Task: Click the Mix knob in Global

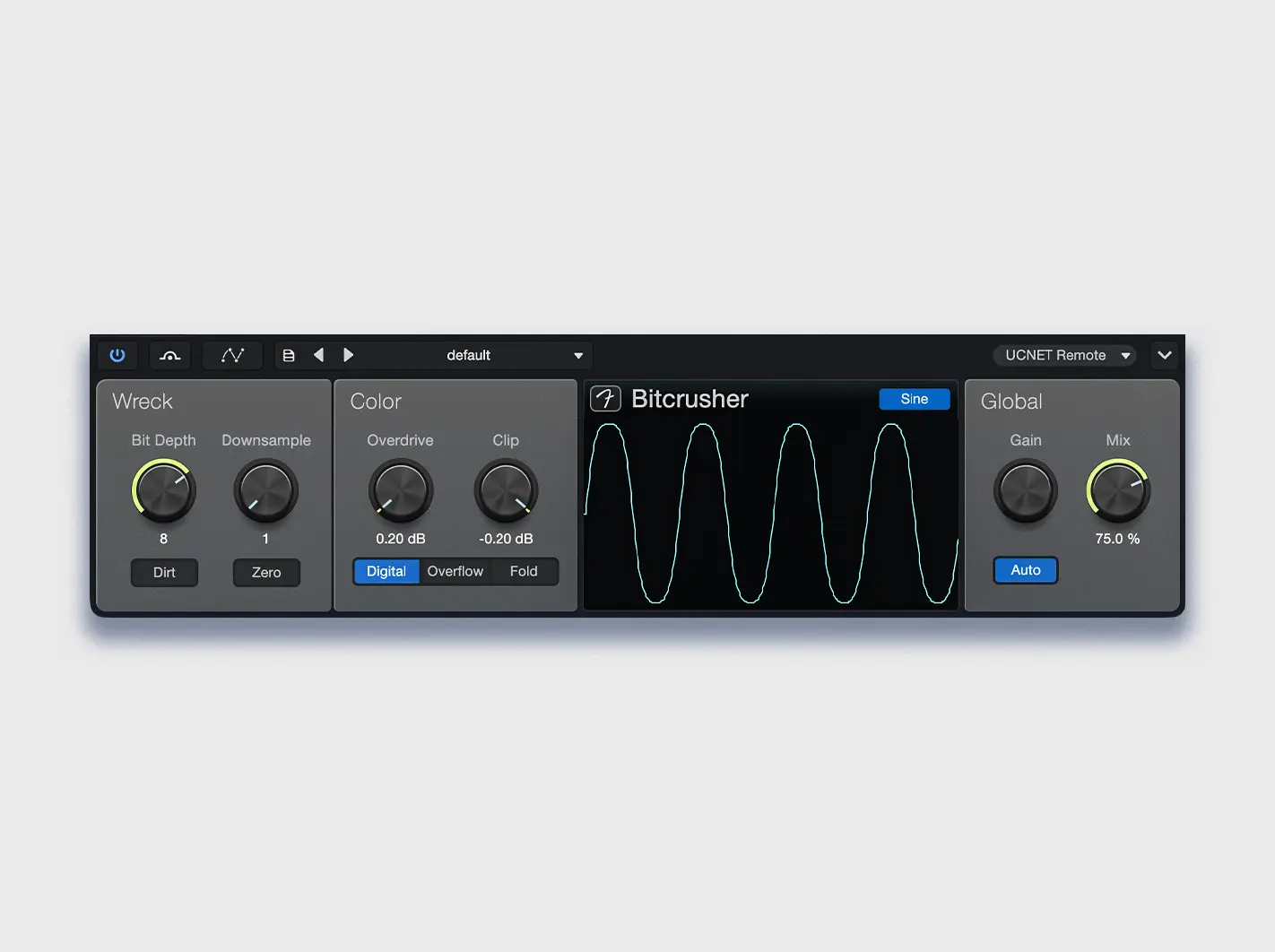Action: click(1118, 490)
